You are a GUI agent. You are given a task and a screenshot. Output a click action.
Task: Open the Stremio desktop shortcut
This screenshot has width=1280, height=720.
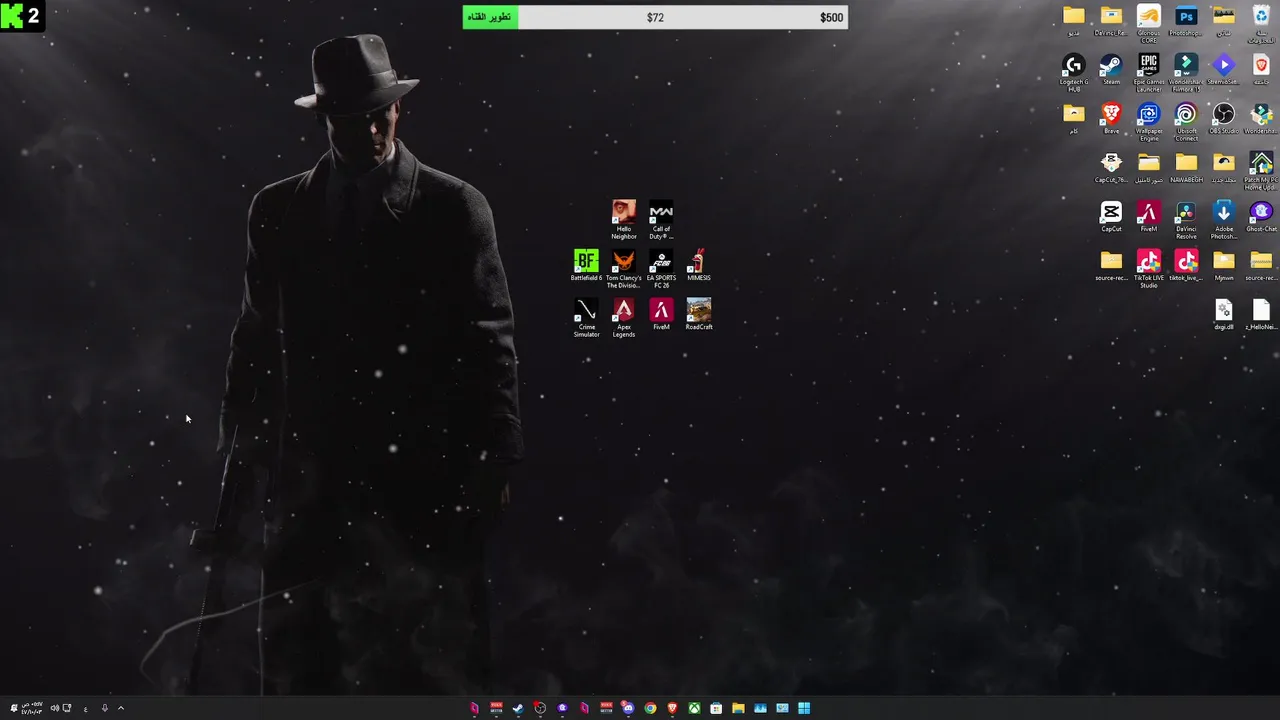(1224, 69)
